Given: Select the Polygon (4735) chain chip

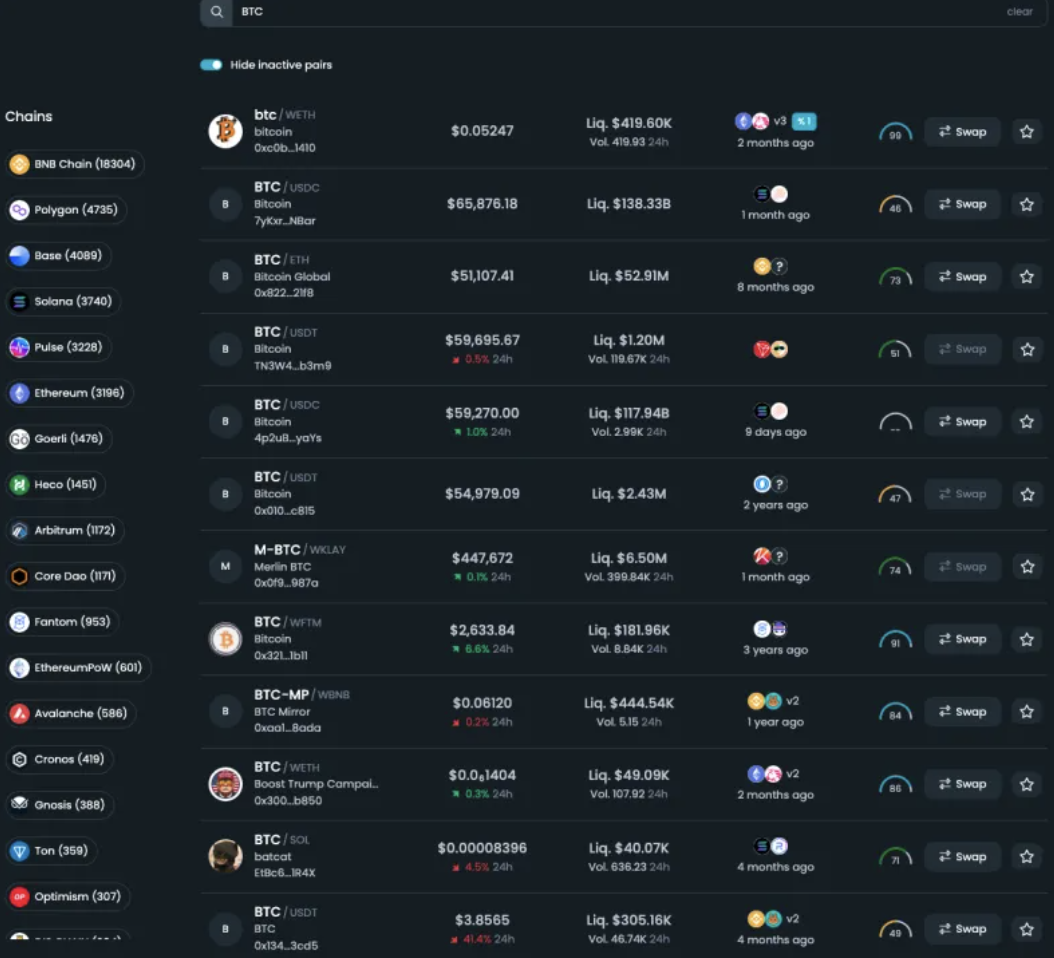Looking at the screenshot, I should (x=67, y=210).
